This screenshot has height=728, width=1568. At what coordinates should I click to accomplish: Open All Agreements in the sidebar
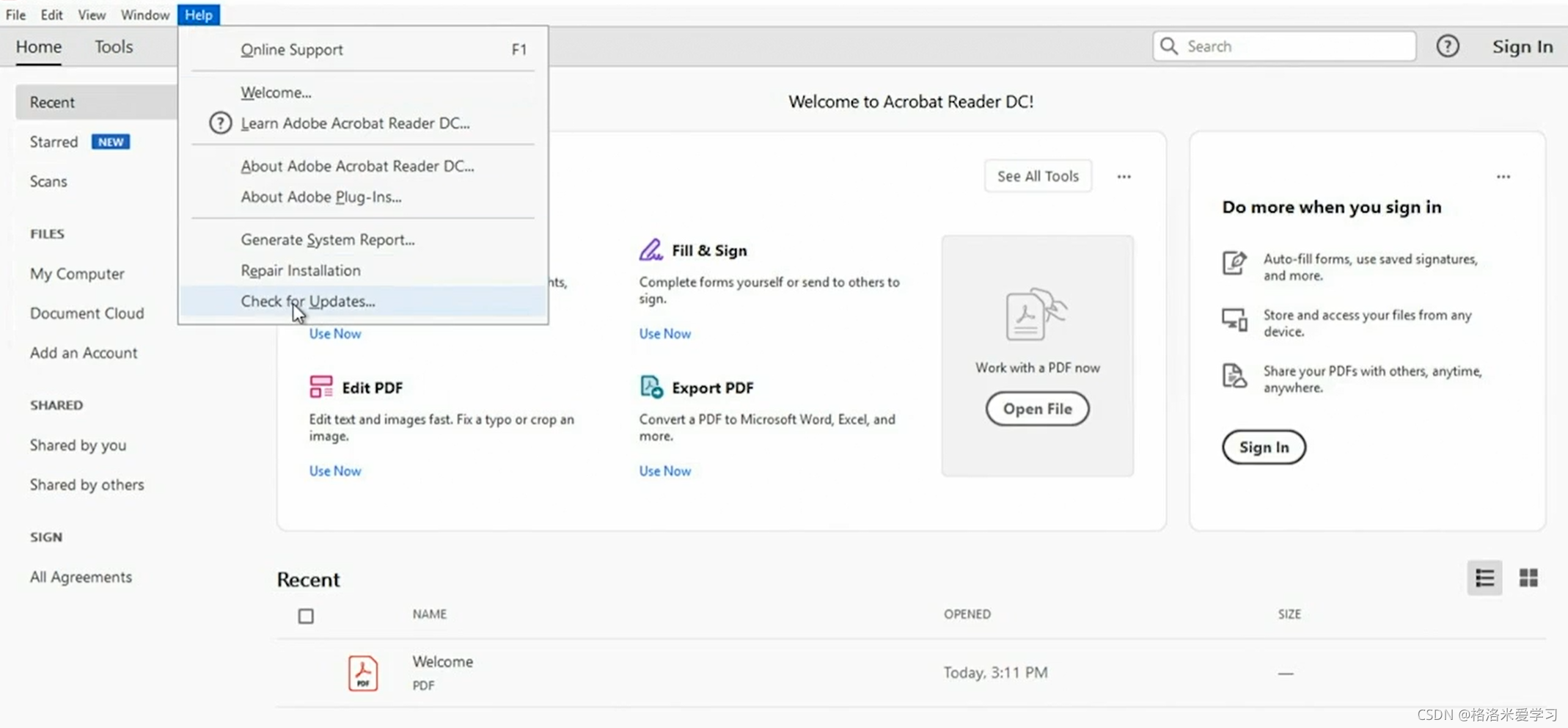(x=81, y=578)
